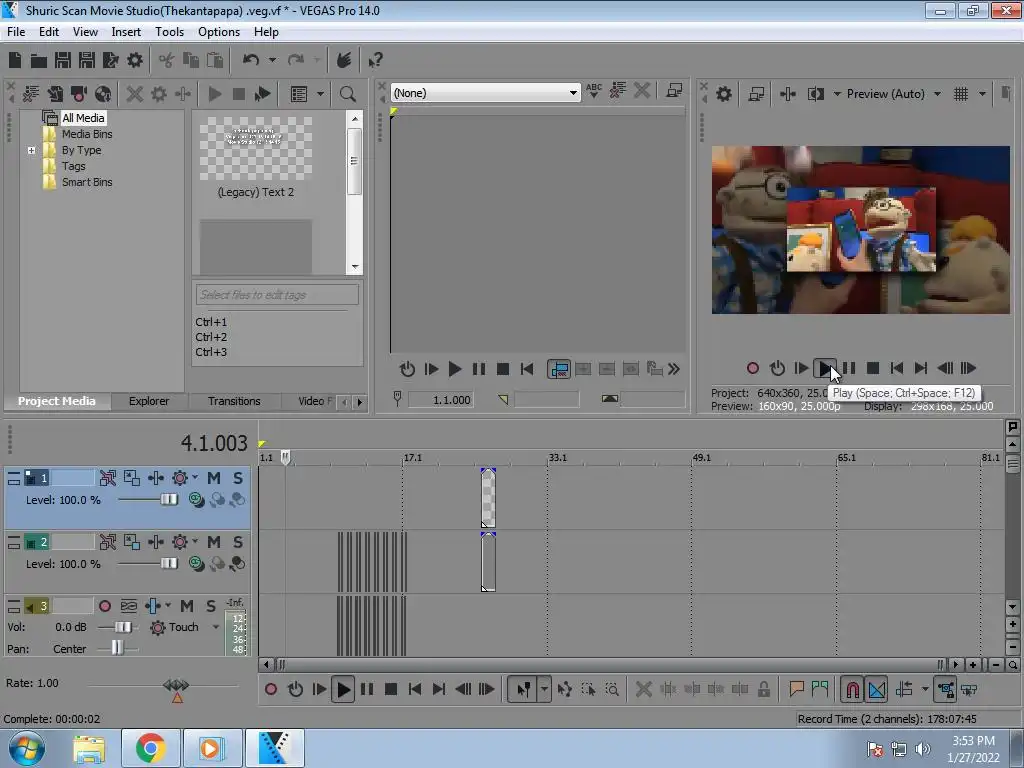The height and width of the screenshot is (768, 1024).
Task: Open File Explorer from the taskbar
Action: [89, 748]
